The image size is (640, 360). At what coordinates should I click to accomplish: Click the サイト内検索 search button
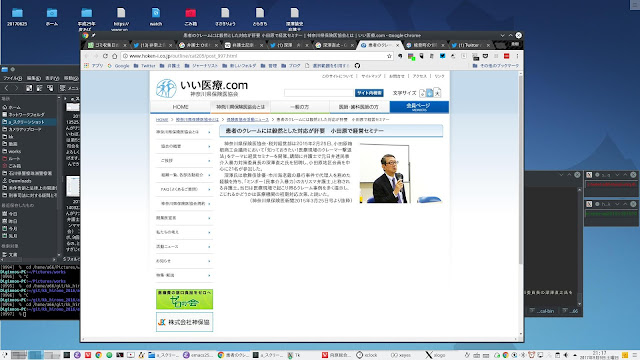(x=369, y=93)
